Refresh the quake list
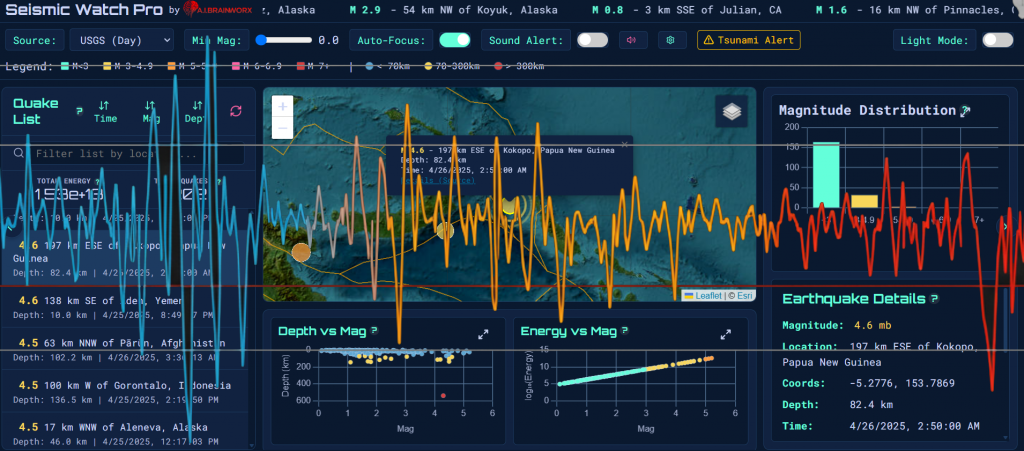Viewport: 1024px width, 451px height. pos(236,111)
